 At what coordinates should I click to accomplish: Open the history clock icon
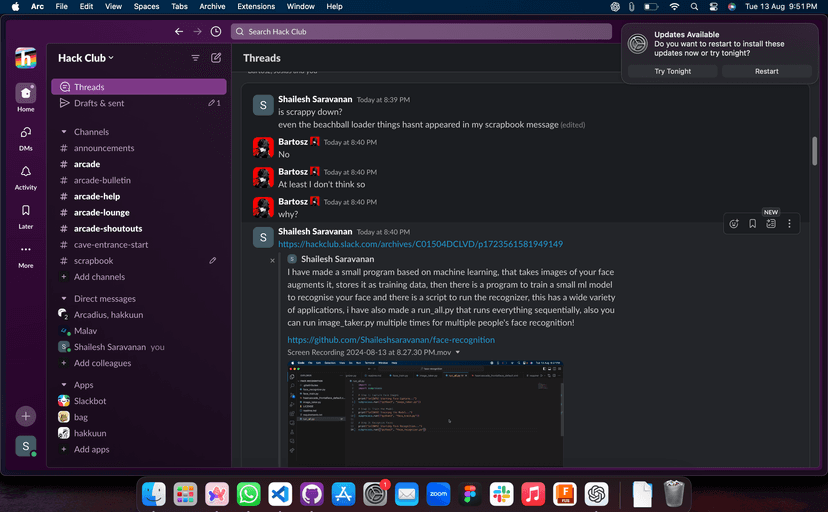(216, 31)
